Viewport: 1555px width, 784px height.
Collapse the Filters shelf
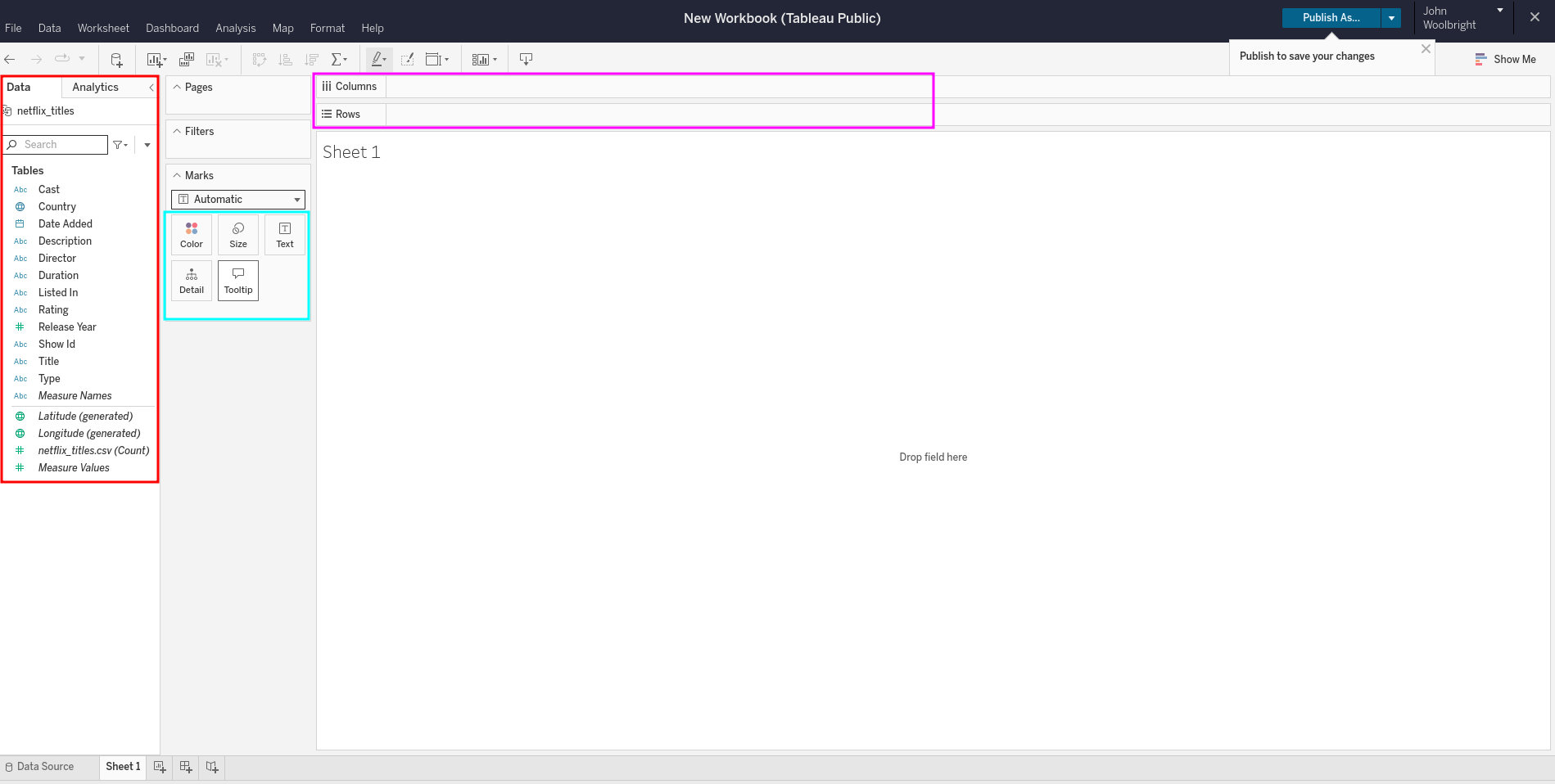177,131
